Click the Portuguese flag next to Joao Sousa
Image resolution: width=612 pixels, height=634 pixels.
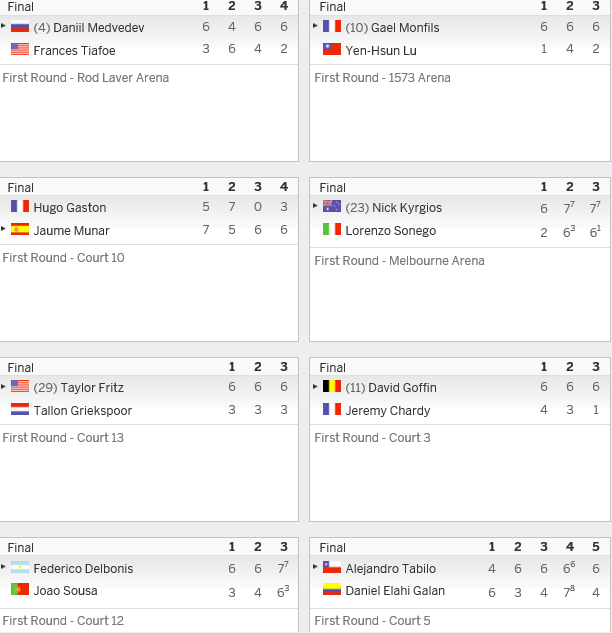pyautogui.click(x=20, y=589)
